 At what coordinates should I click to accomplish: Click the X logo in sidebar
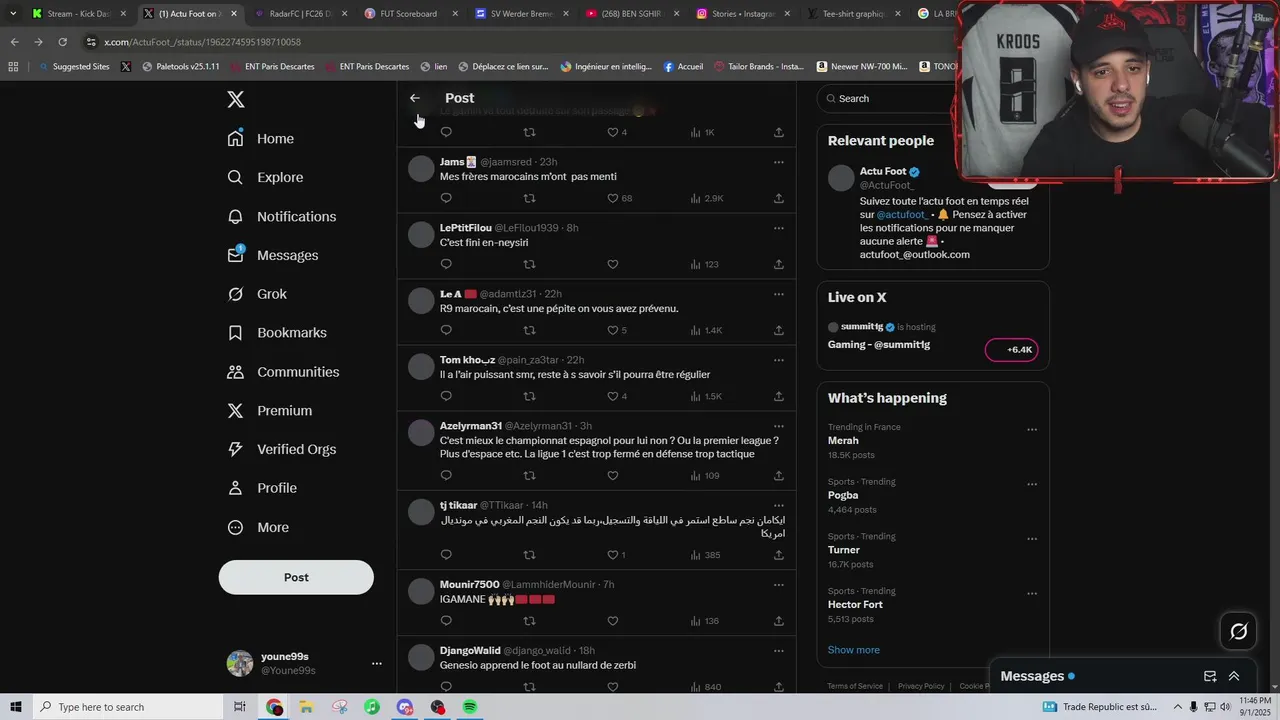[235, 99]
